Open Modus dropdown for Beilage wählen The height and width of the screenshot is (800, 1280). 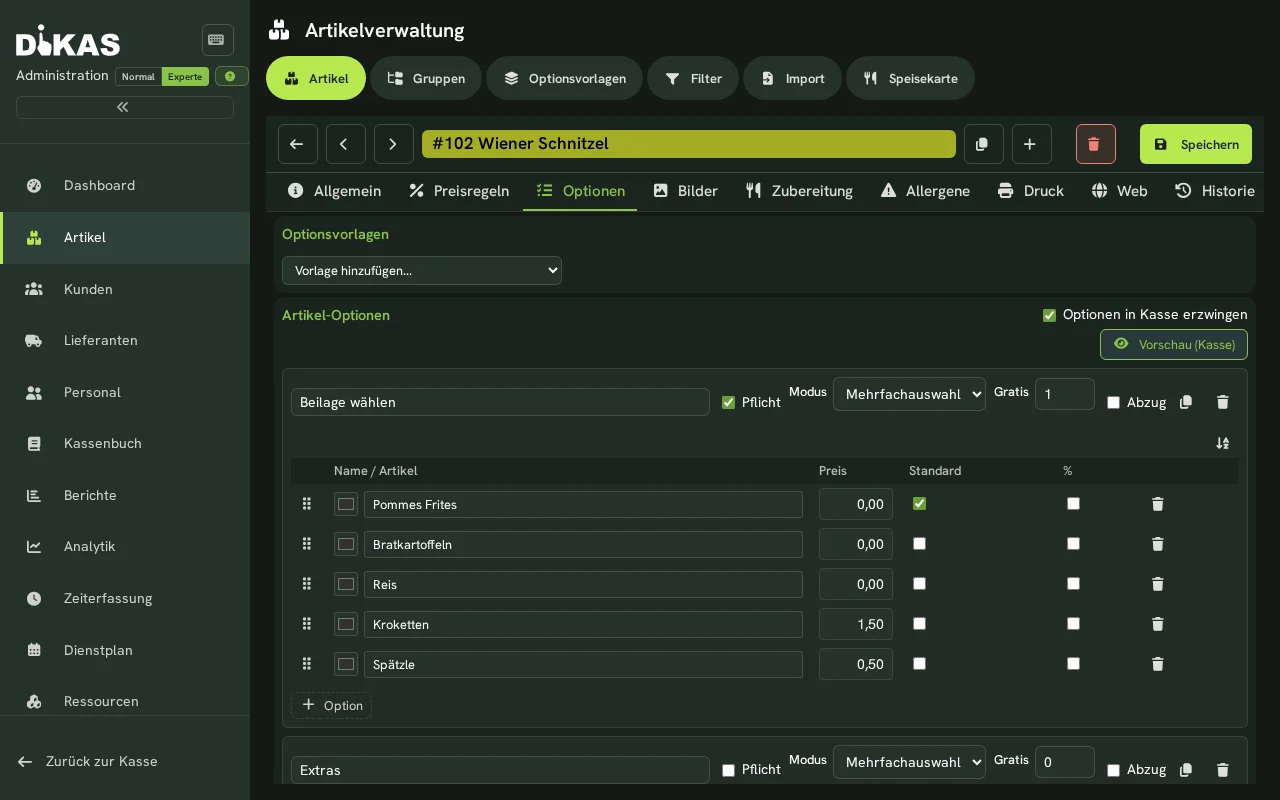(x=909, y=394)
